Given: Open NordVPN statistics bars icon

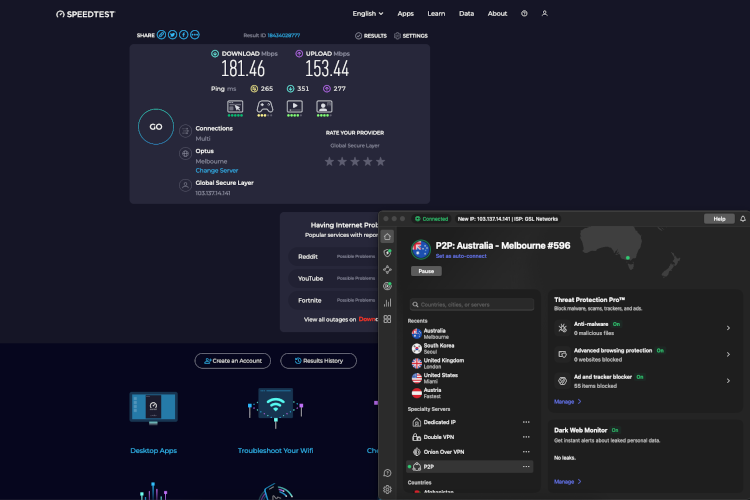Looking at the screenshot, I should click(x=387, y=302).
